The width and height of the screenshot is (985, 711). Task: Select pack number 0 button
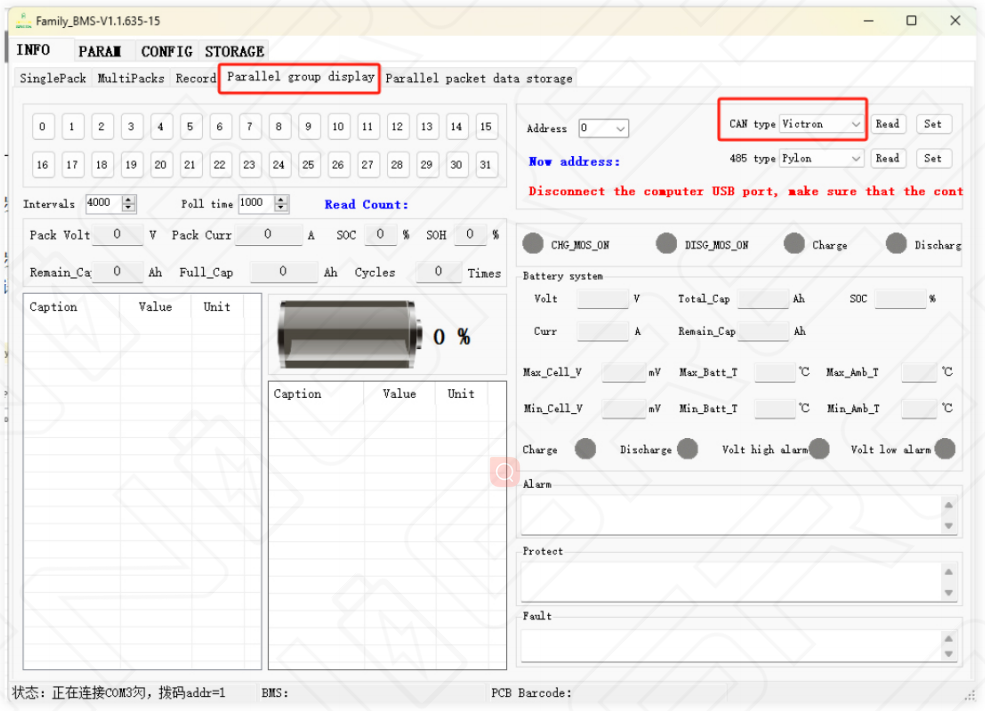click(x=42, y=127)
